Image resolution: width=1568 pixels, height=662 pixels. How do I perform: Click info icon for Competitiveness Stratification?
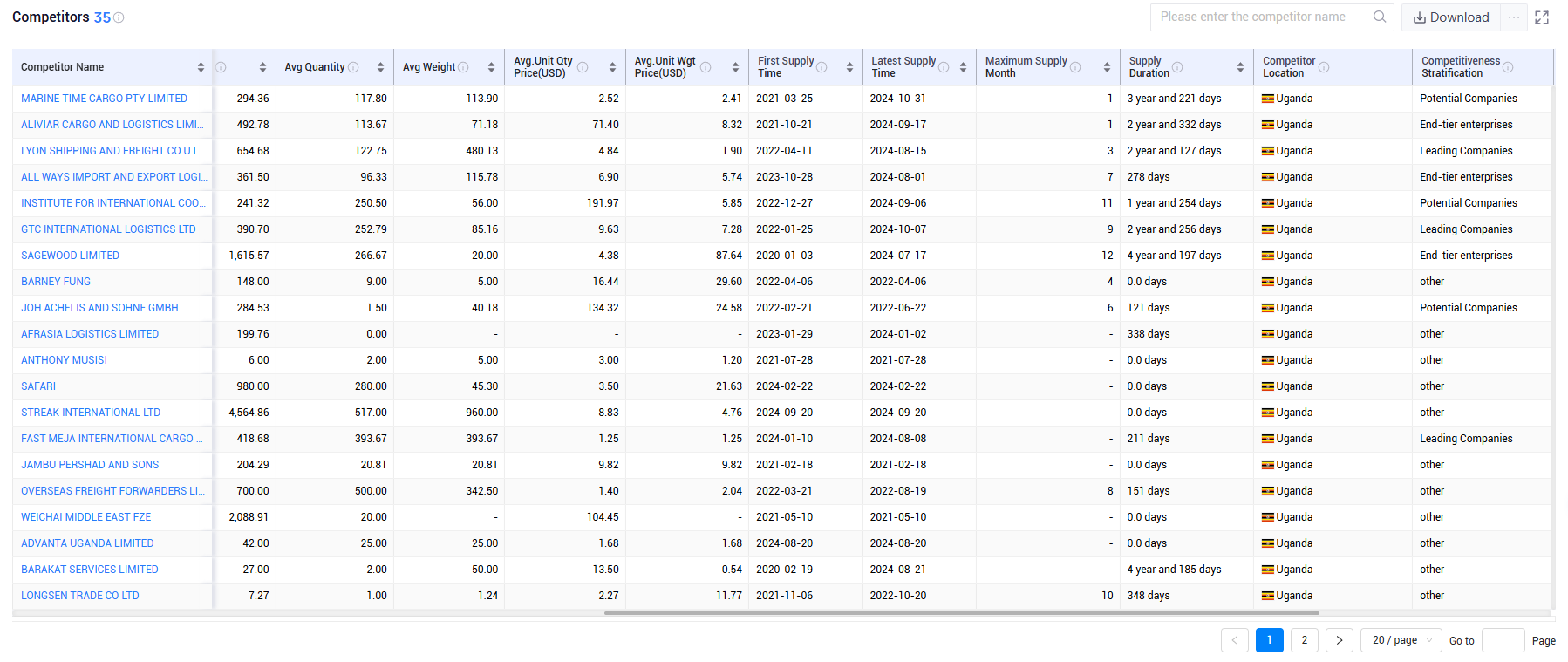(x=1508, y=67)
